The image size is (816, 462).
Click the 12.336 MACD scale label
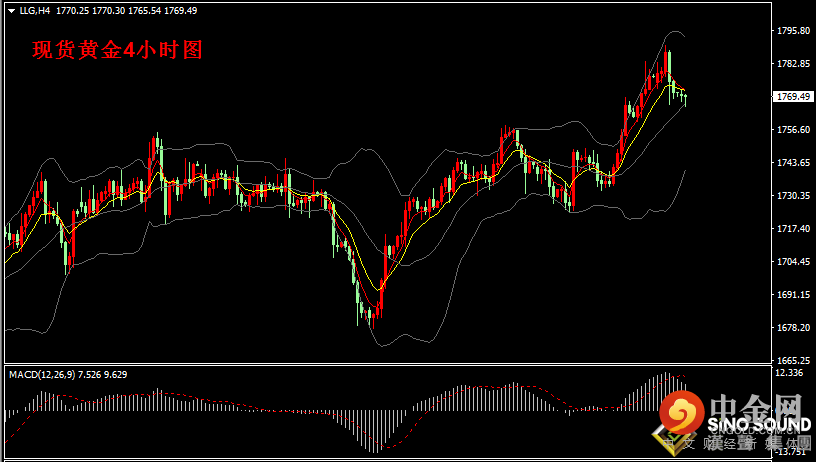789,373
